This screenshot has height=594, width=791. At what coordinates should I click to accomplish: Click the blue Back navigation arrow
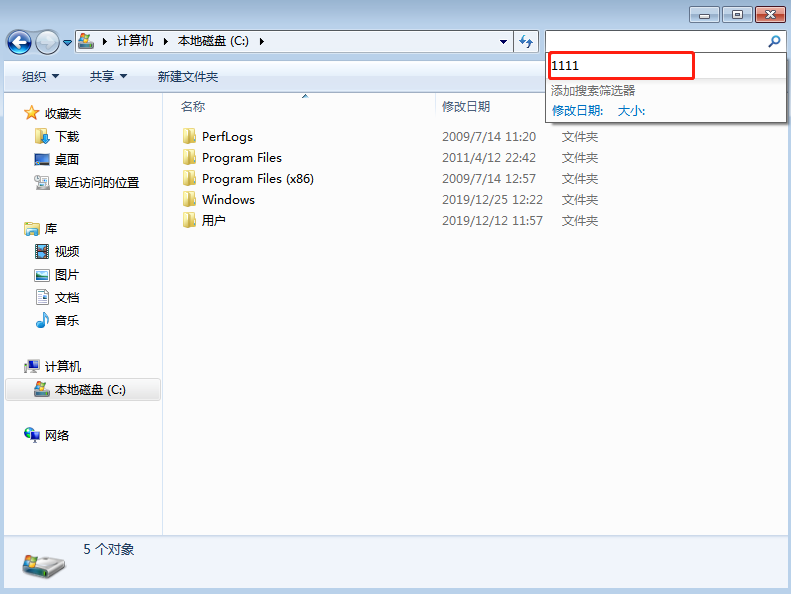(x=19, y=42)
